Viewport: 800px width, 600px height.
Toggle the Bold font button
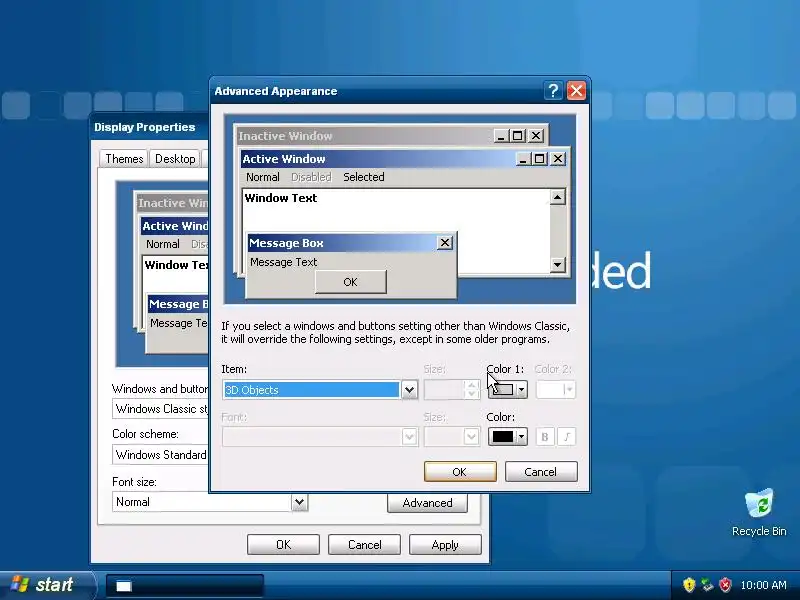pyautogui.click(x=544, y=437)
